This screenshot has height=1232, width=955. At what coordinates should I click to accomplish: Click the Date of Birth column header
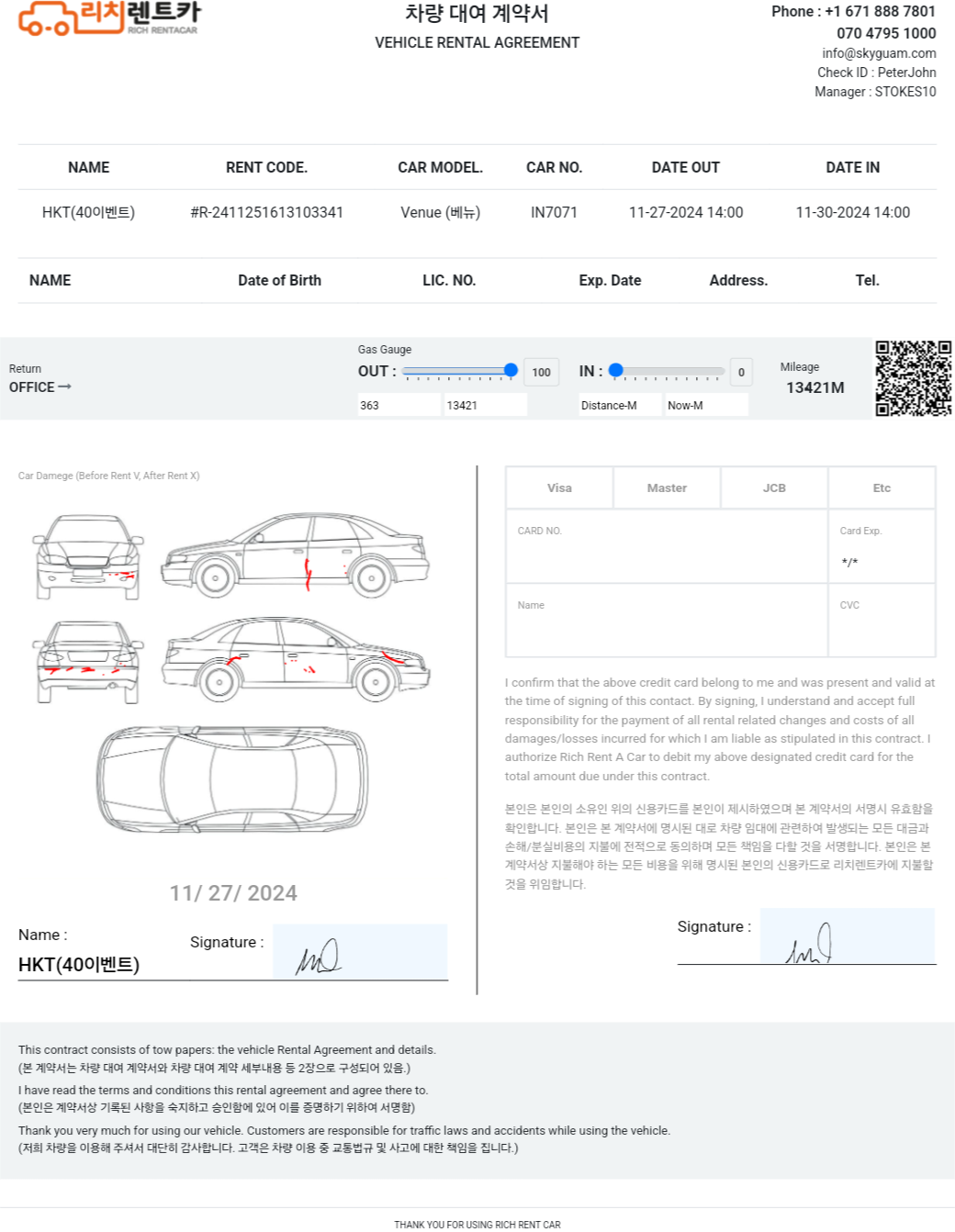coord(279,280)
